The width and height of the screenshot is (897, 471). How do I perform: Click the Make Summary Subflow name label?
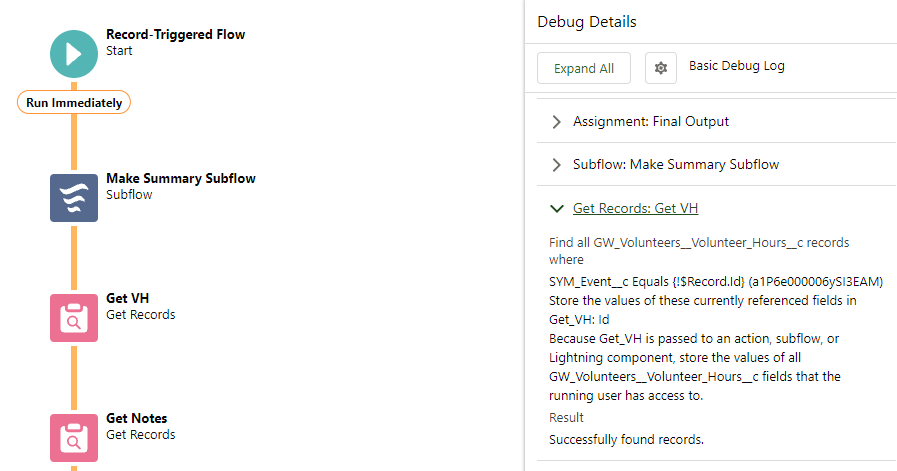[x=181, y=179]
